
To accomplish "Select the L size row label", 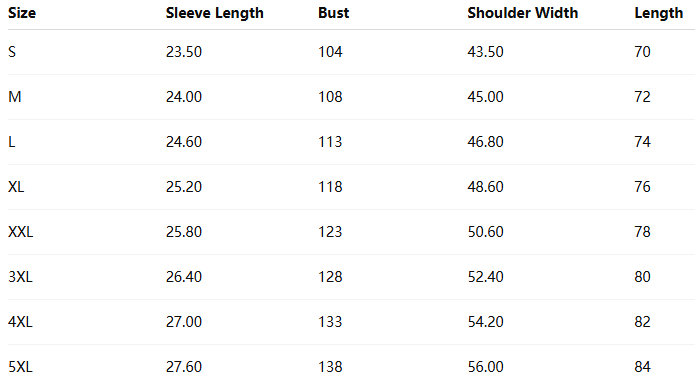I will pyautogui.click(x=12, y=142).
